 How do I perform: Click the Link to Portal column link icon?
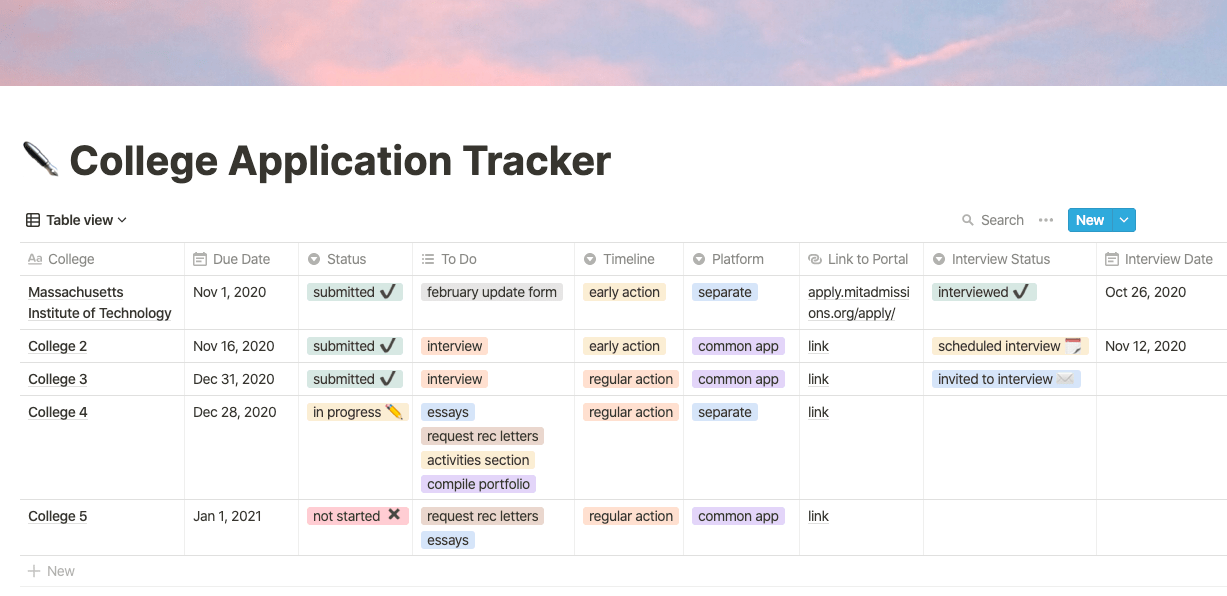pyautogui.click(x=815, y=259)
